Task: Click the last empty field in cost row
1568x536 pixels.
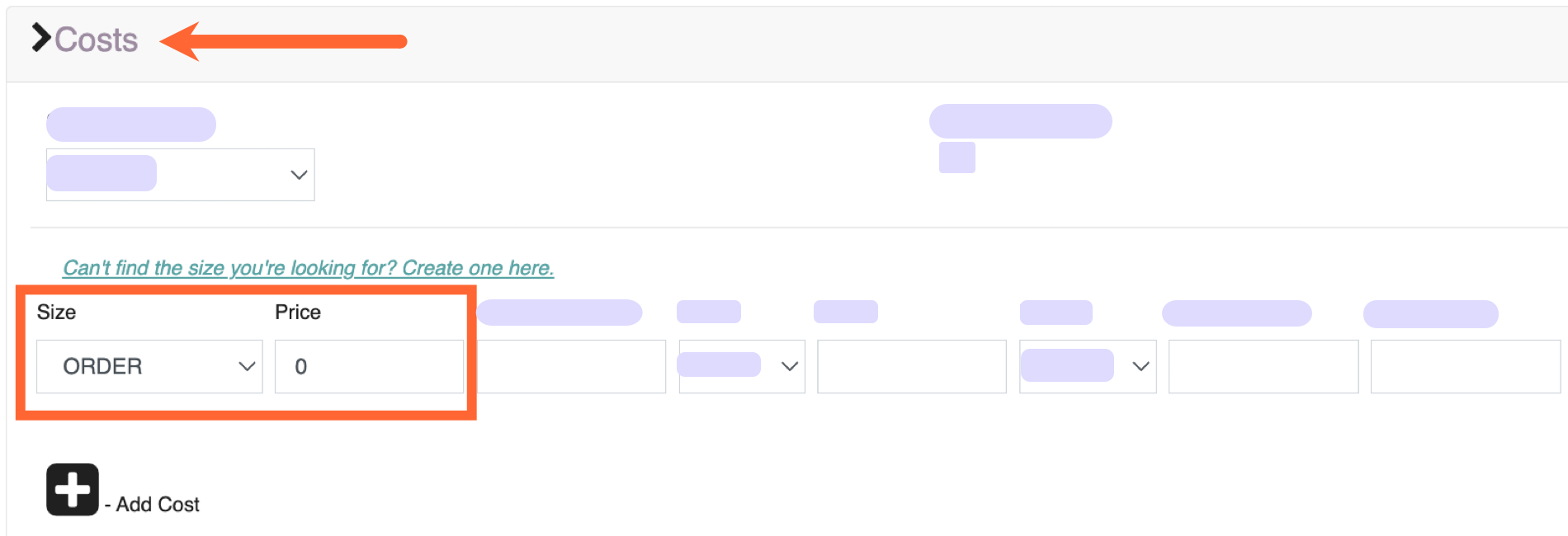Action: 1466,366
